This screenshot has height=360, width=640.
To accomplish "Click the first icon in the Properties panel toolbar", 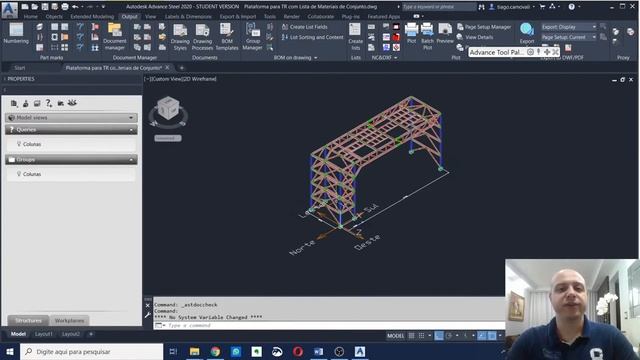I will 14,103.
